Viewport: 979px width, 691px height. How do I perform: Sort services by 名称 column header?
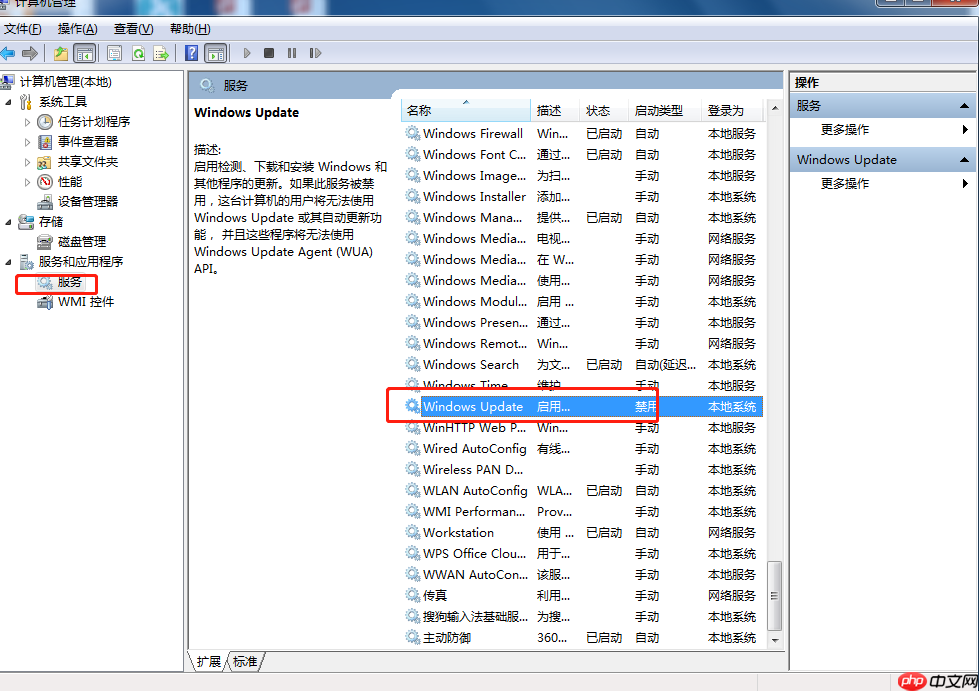coord(466,110)
